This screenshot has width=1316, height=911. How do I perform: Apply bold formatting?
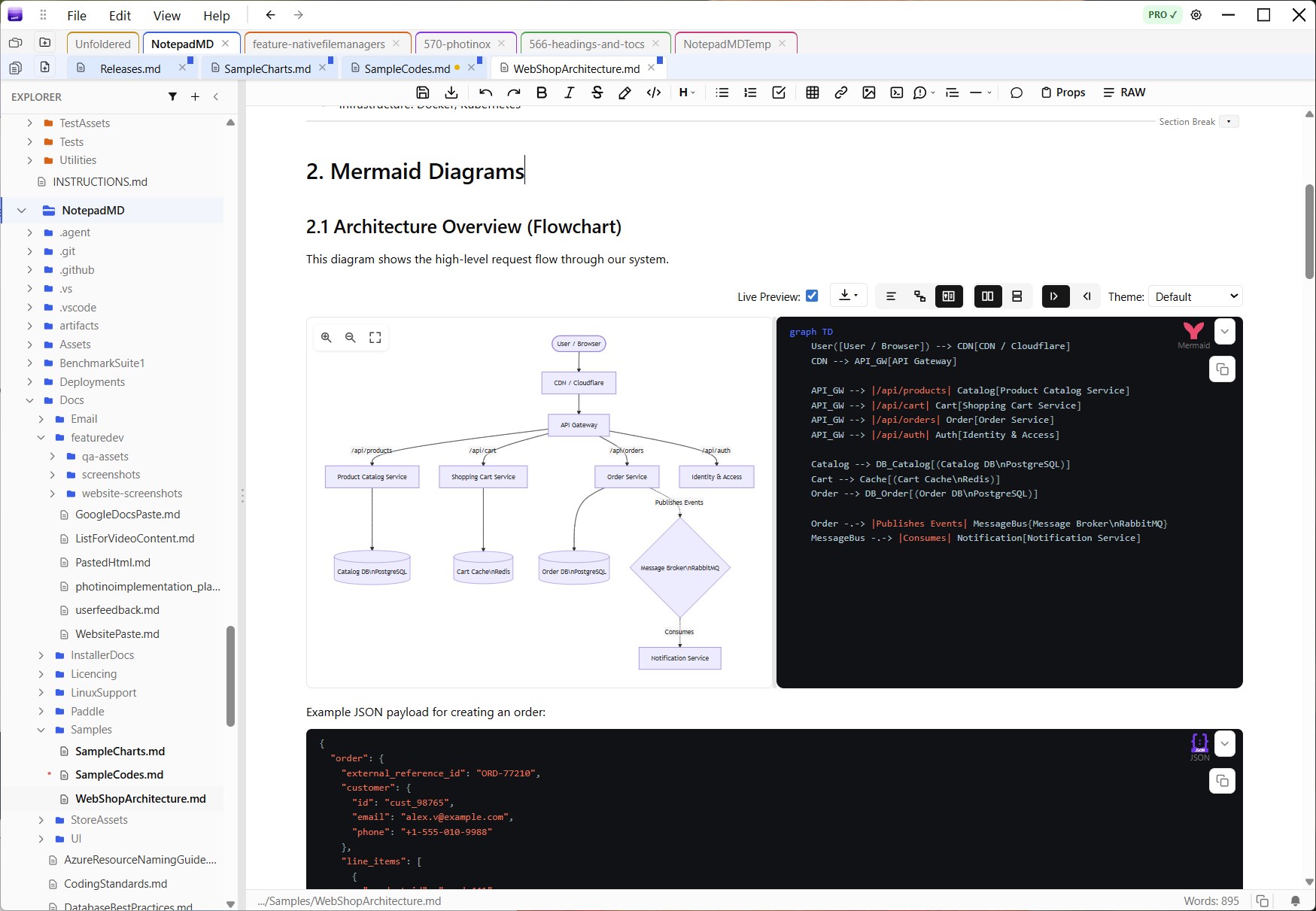click(542, 93)
